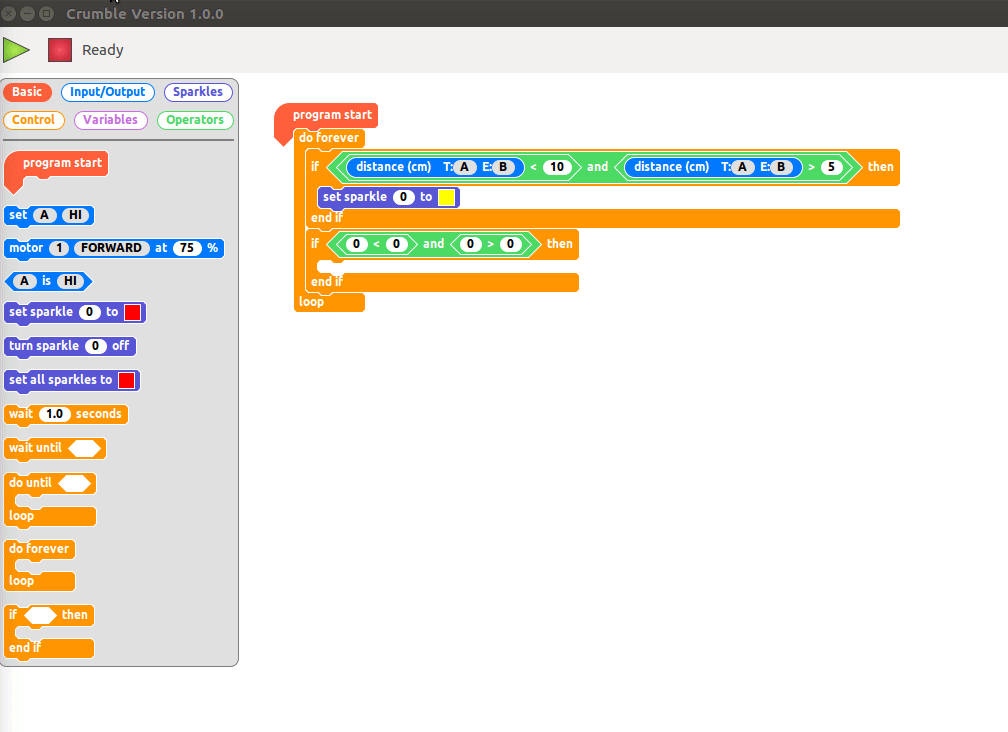
Task: Open the Input/Output blocks category
Action: tap(107, 92)
